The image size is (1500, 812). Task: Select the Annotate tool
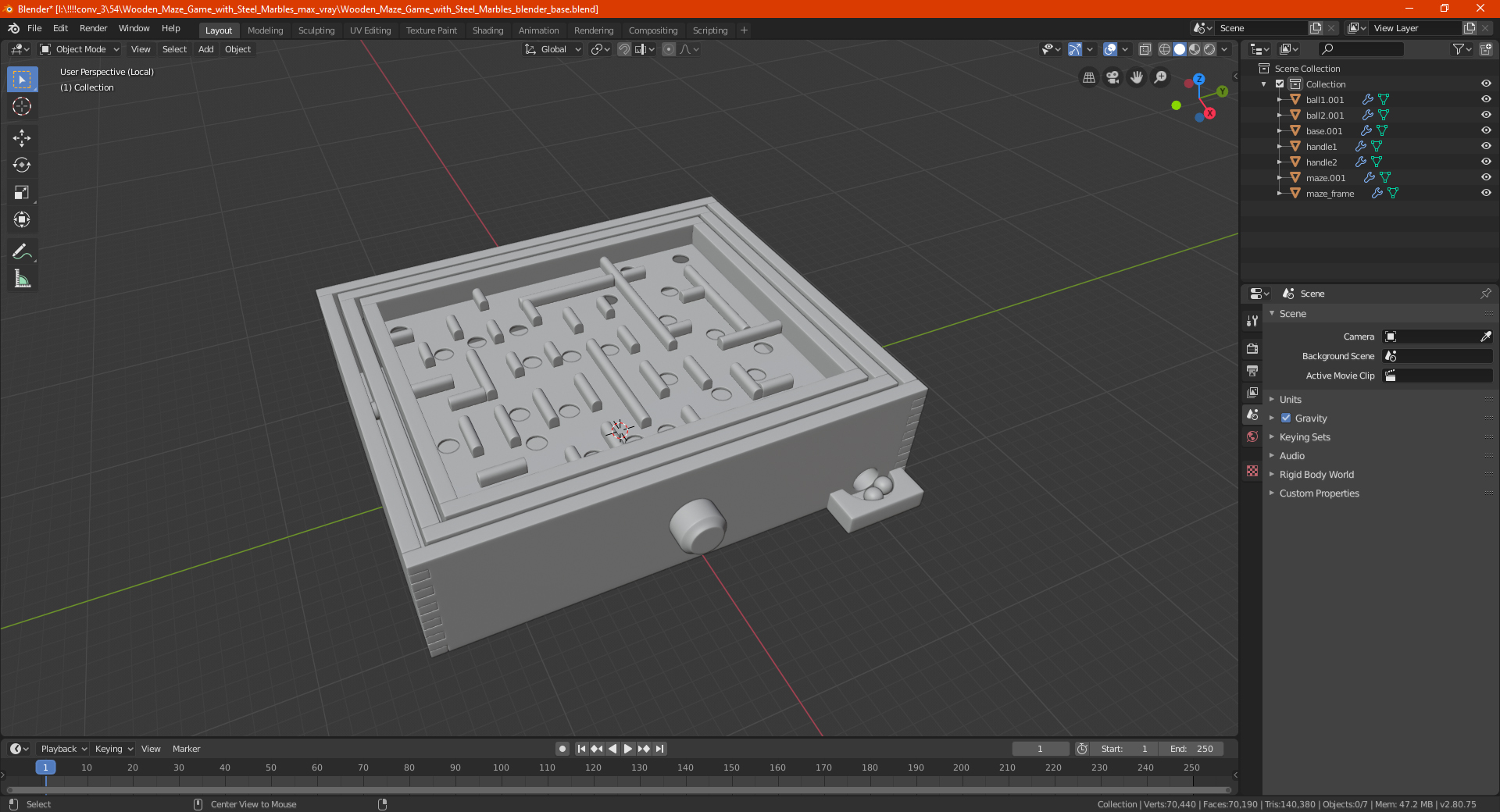[22, 251]
